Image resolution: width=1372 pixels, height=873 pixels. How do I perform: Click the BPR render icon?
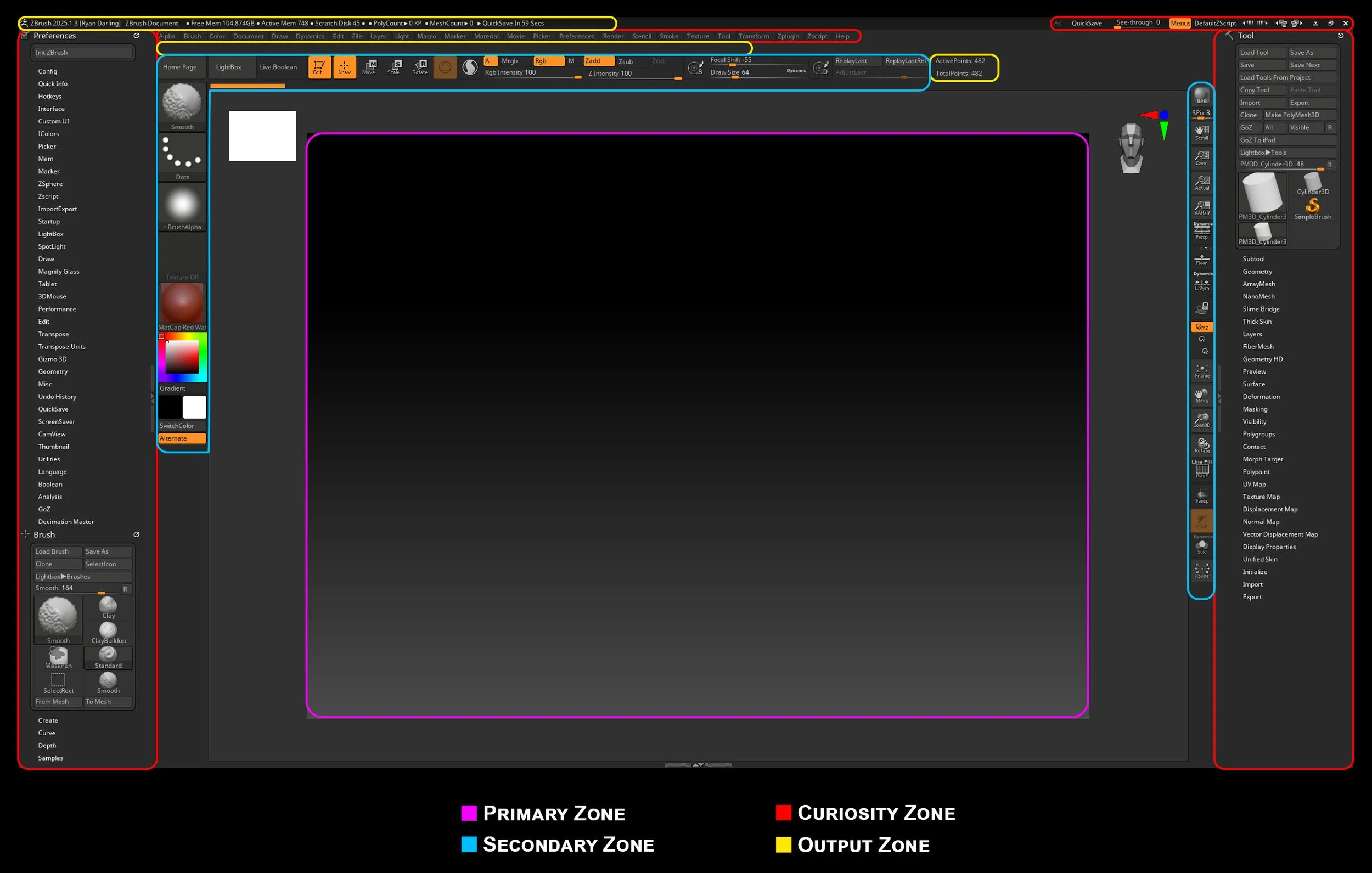click(1202, 95)
